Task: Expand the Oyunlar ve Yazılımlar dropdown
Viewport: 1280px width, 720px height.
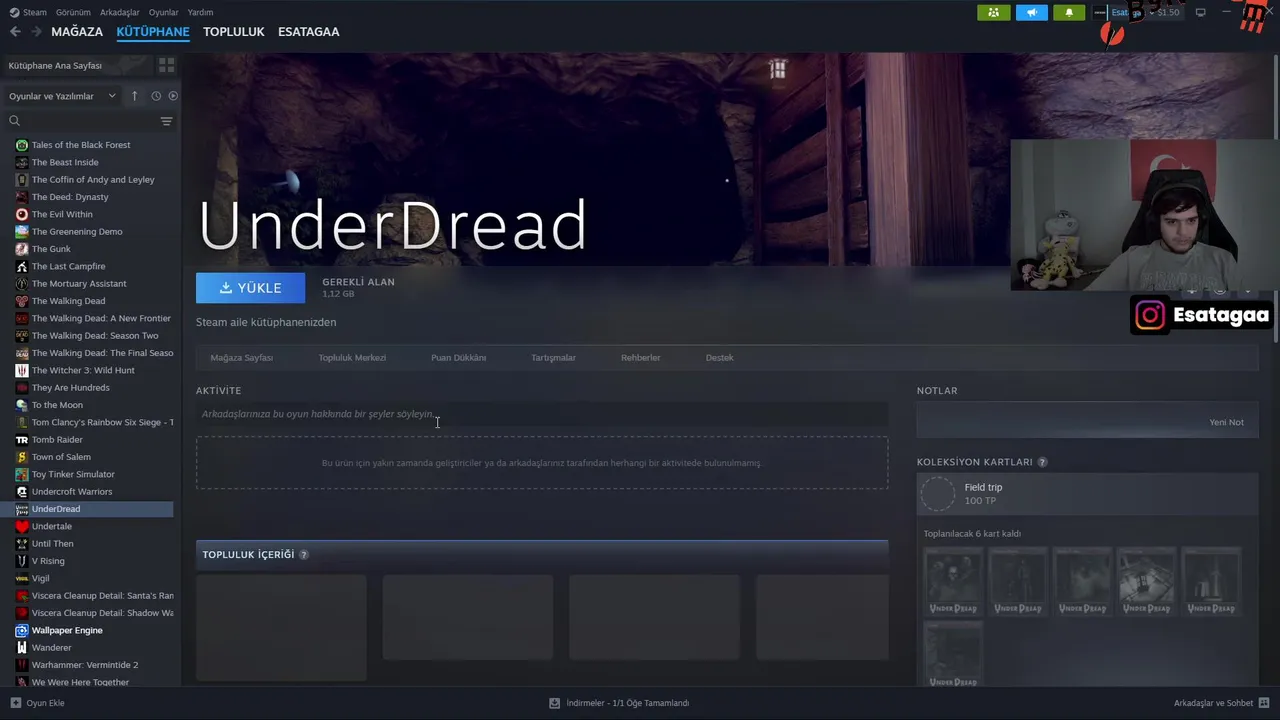Action: pyautogui.click(x=63, y=96)
